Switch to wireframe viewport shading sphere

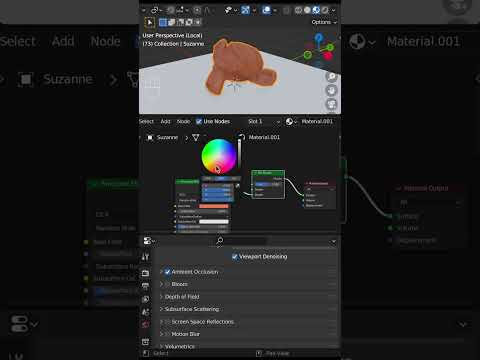(x=298, y=10)
